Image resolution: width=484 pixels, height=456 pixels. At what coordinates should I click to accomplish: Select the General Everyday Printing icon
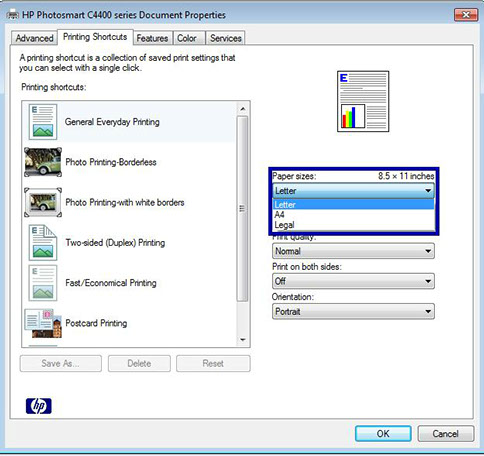point(43,122)
